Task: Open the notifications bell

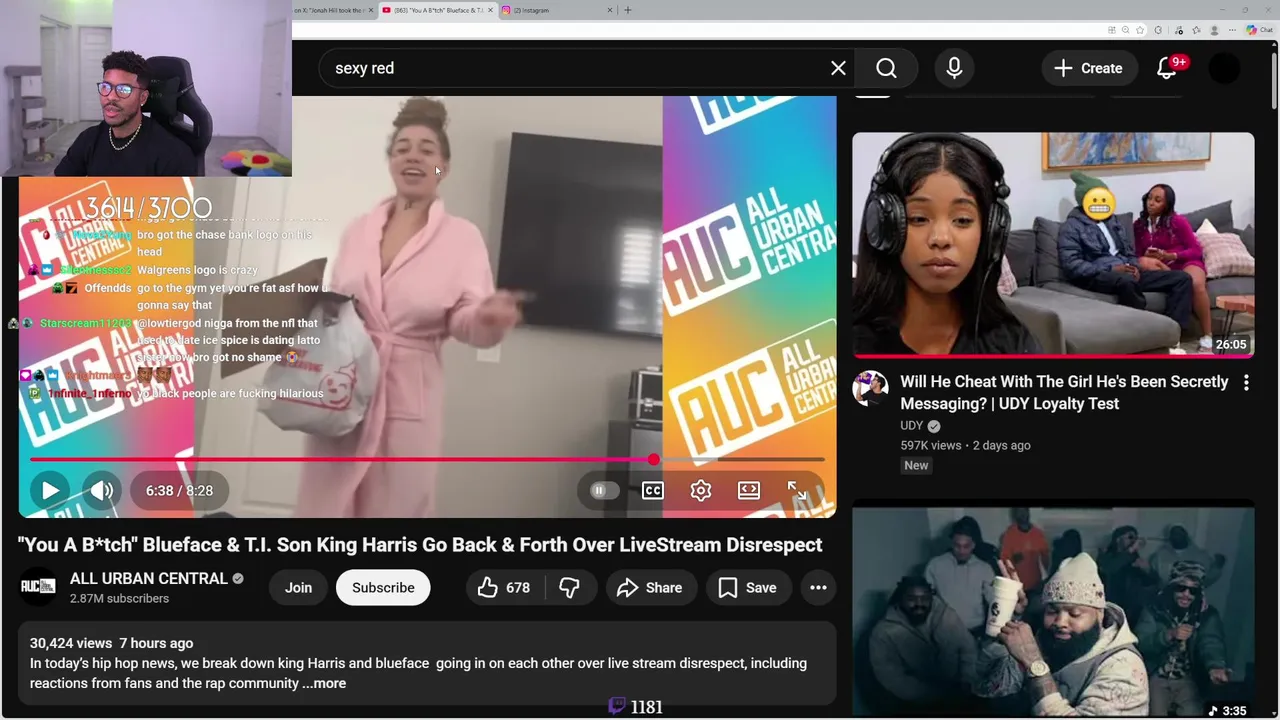Action: tap(1167, 68)
